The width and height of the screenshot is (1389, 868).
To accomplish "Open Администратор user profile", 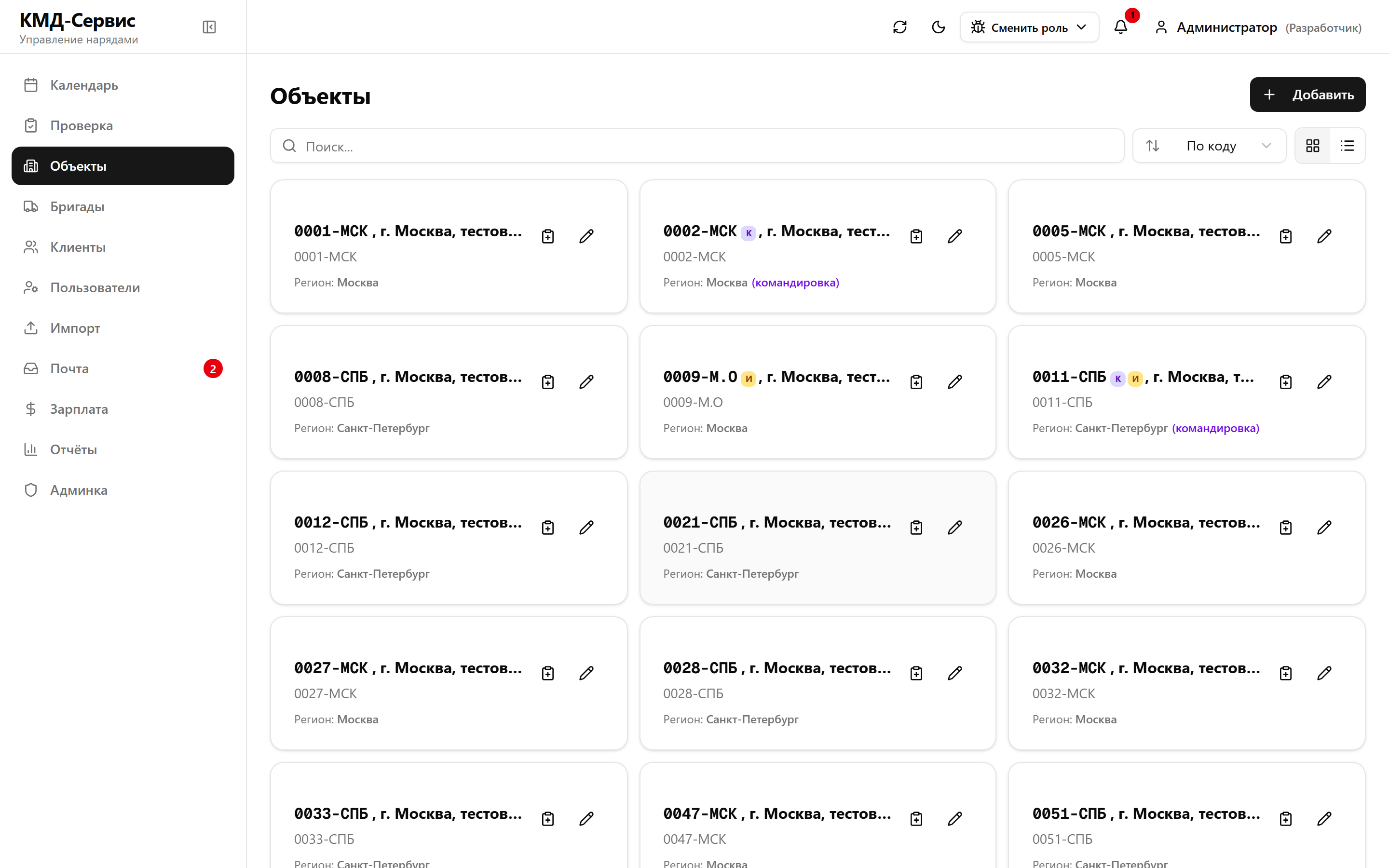I will pos(1257,27).
